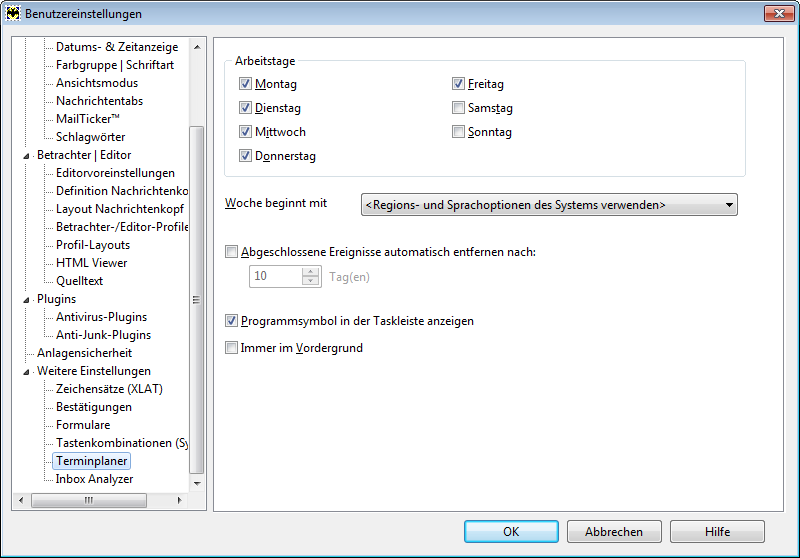
Task: Confirm settings with OK button
Action: (x=511, y=531)
